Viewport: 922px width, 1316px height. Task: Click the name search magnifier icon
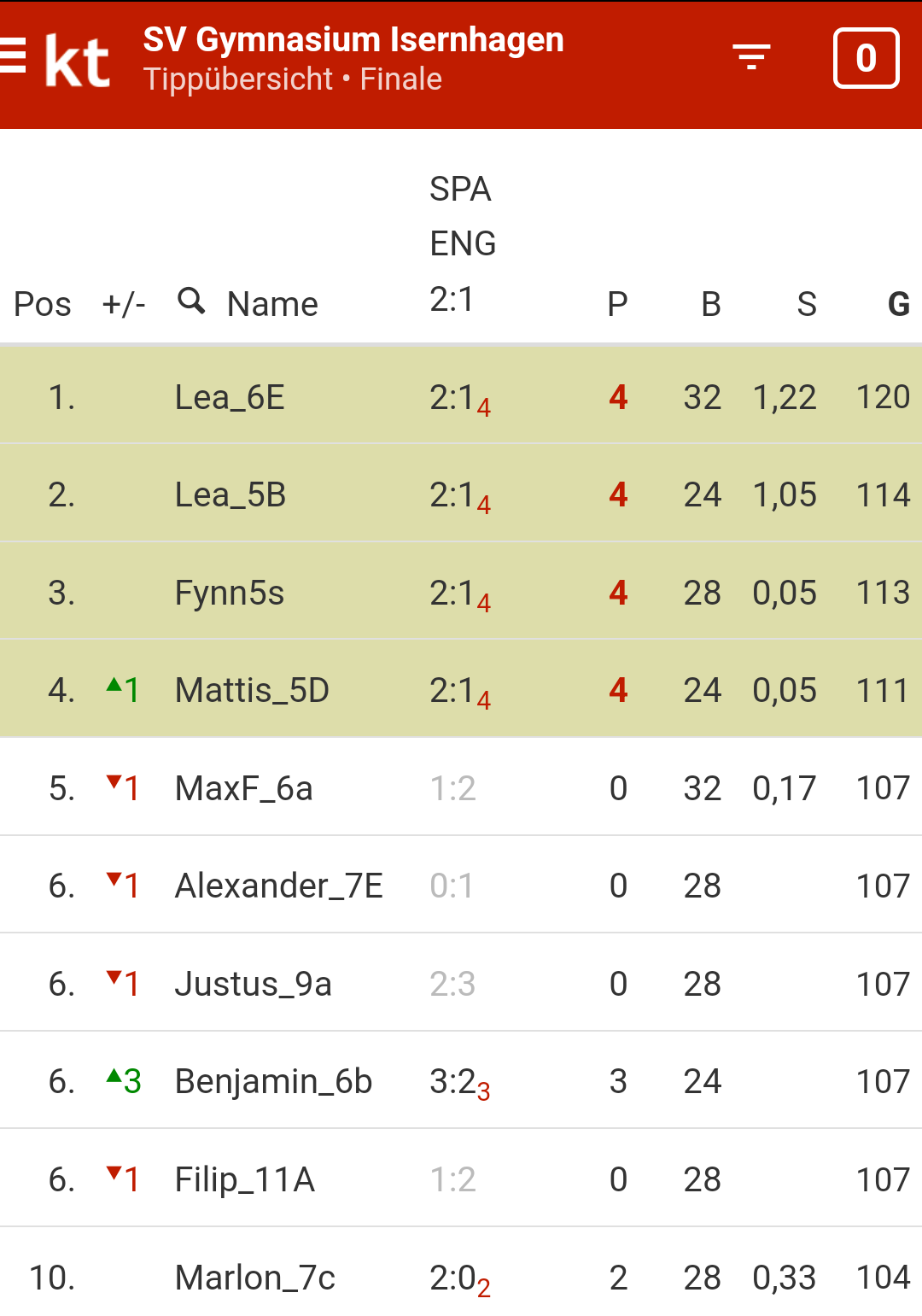tap(191, 301)
